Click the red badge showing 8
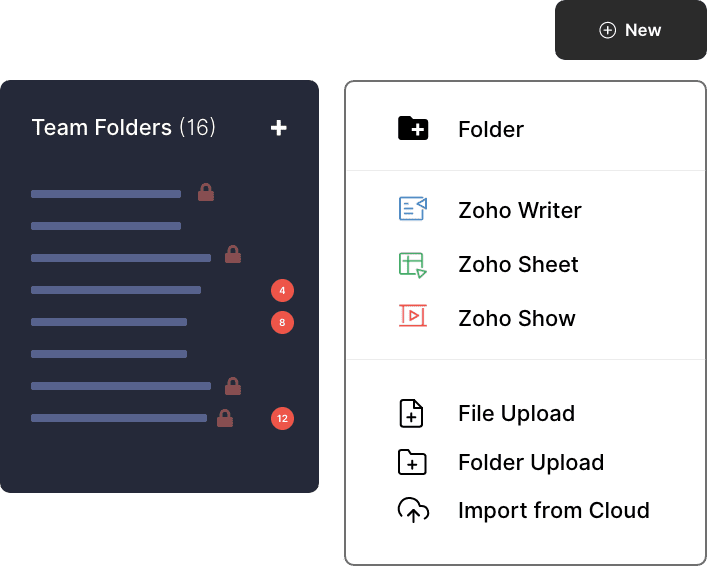Screen dimensions: 707x566 (282, 322)
